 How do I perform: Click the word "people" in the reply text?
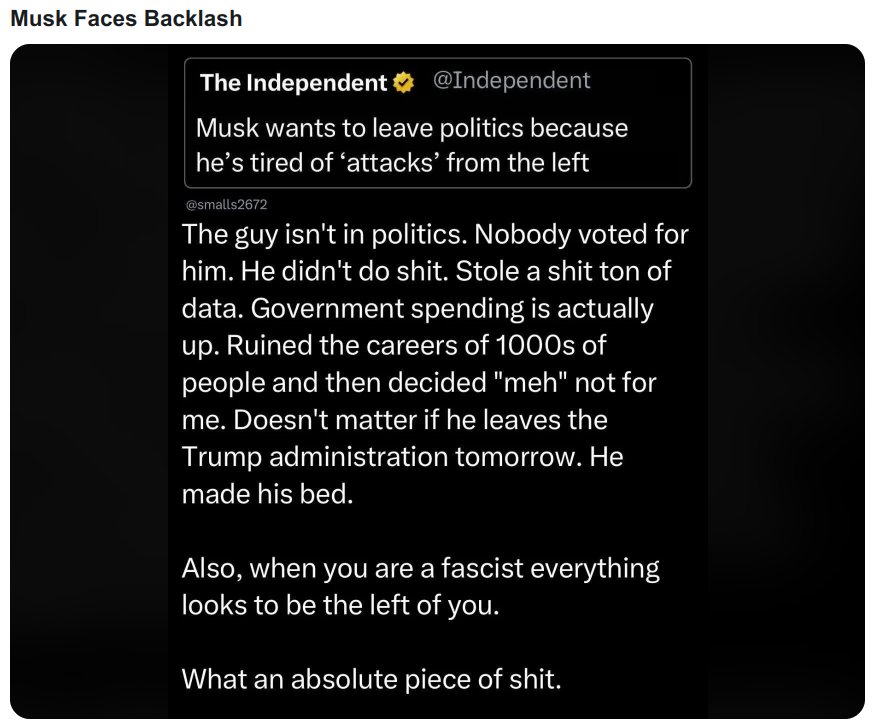tap(223, 384)
